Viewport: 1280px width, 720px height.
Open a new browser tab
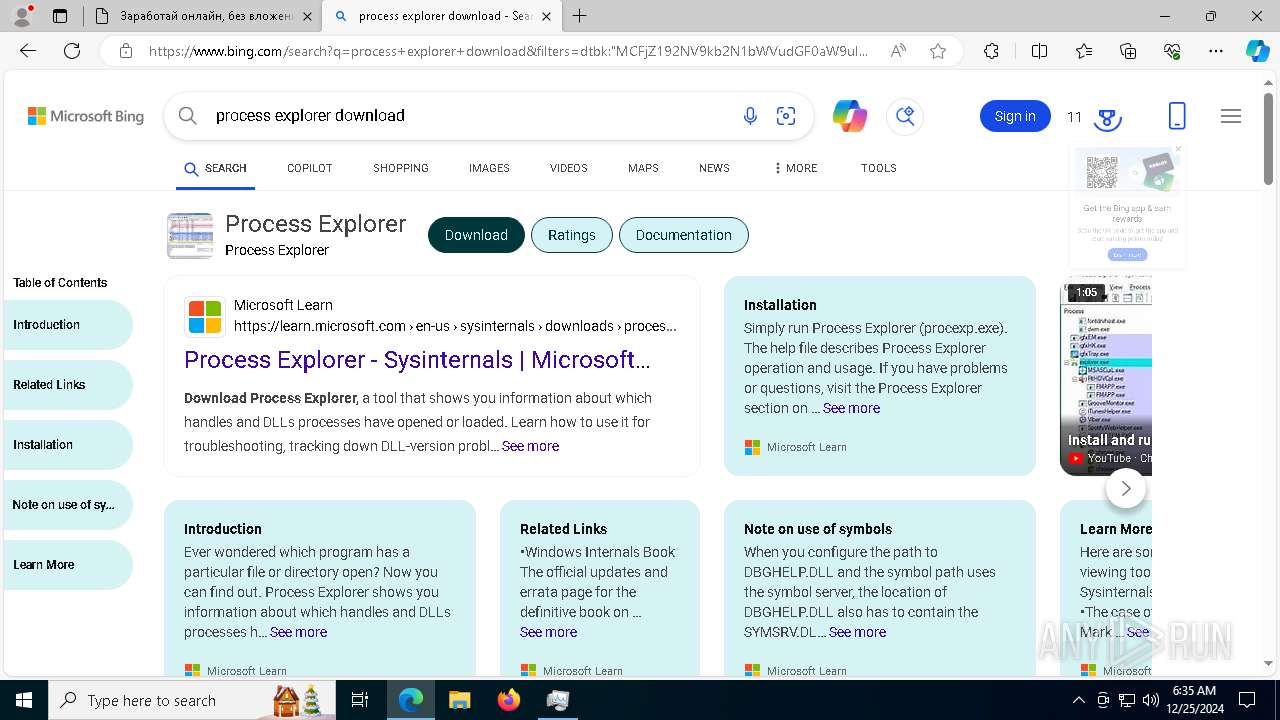pos(580,16)
